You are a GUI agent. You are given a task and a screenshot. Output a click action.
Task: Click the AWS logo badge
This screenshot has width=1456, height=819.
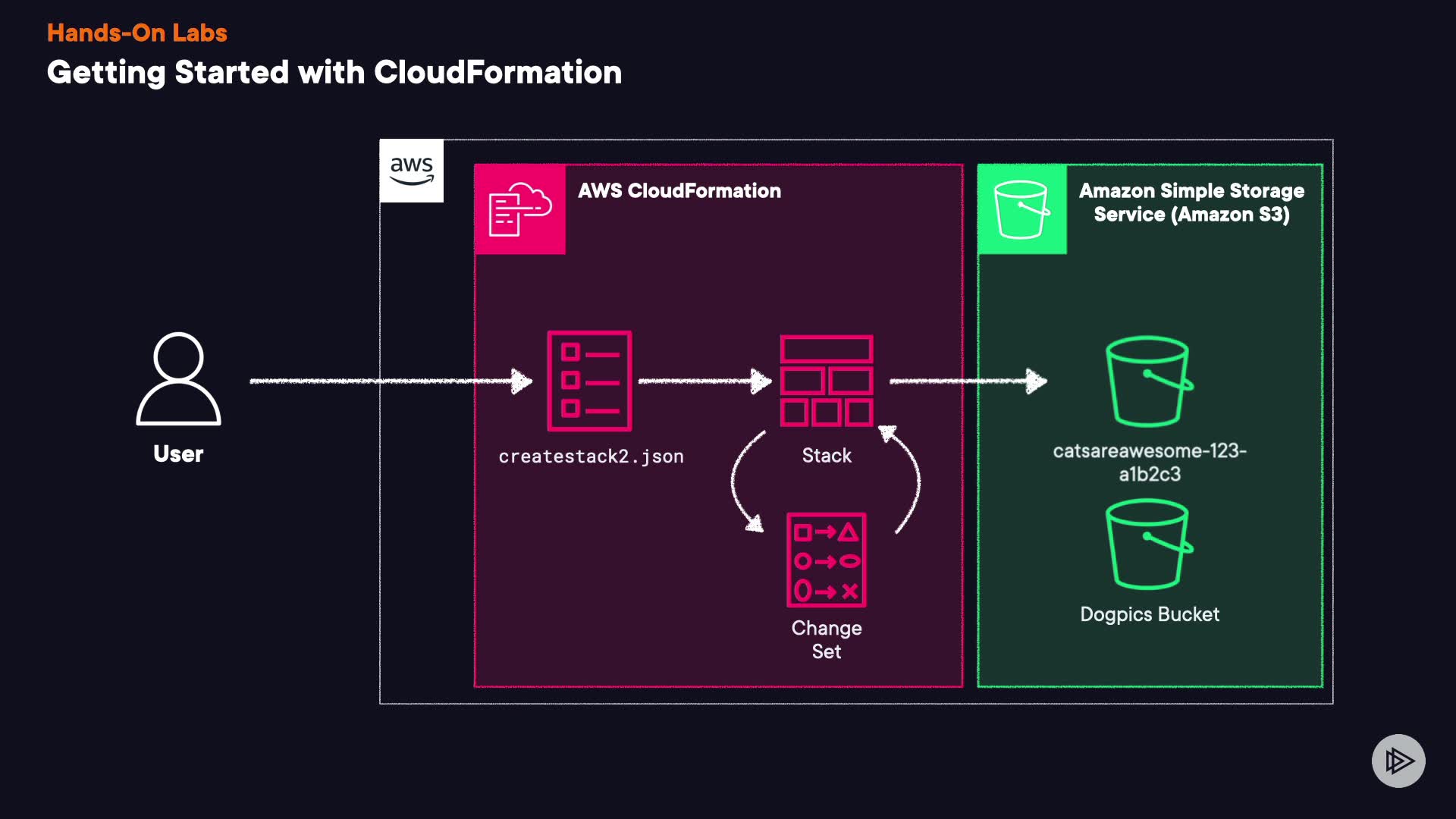[411, 171]
